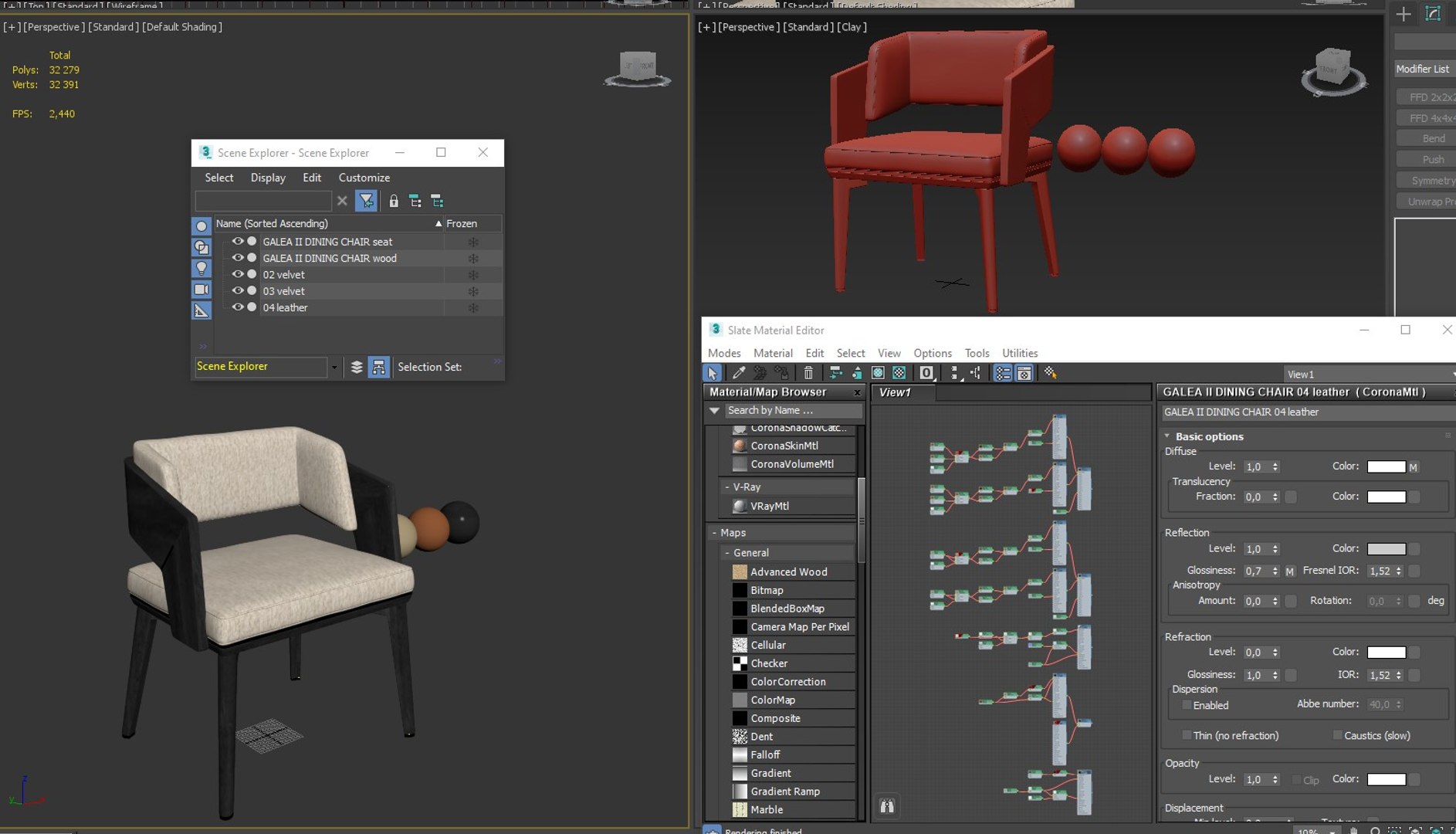Toggle selection filter icon in Scene Explorer
Screen dimensions: 1456x834
click(x=366, y=201)
